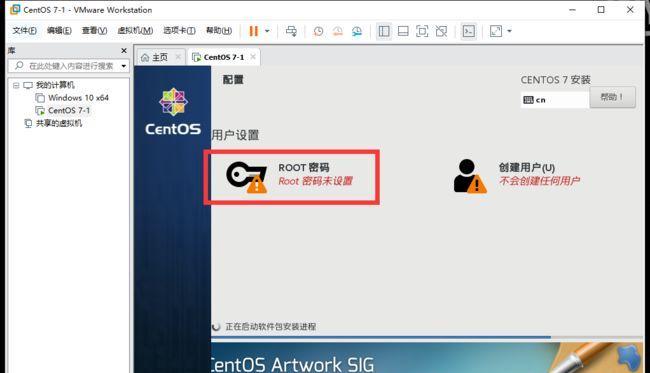Image resolution: width=650 pixels, height=373 pixels.
Task: Expand the stretch guest dropdown arrow
Action: (x=509, y=31)
